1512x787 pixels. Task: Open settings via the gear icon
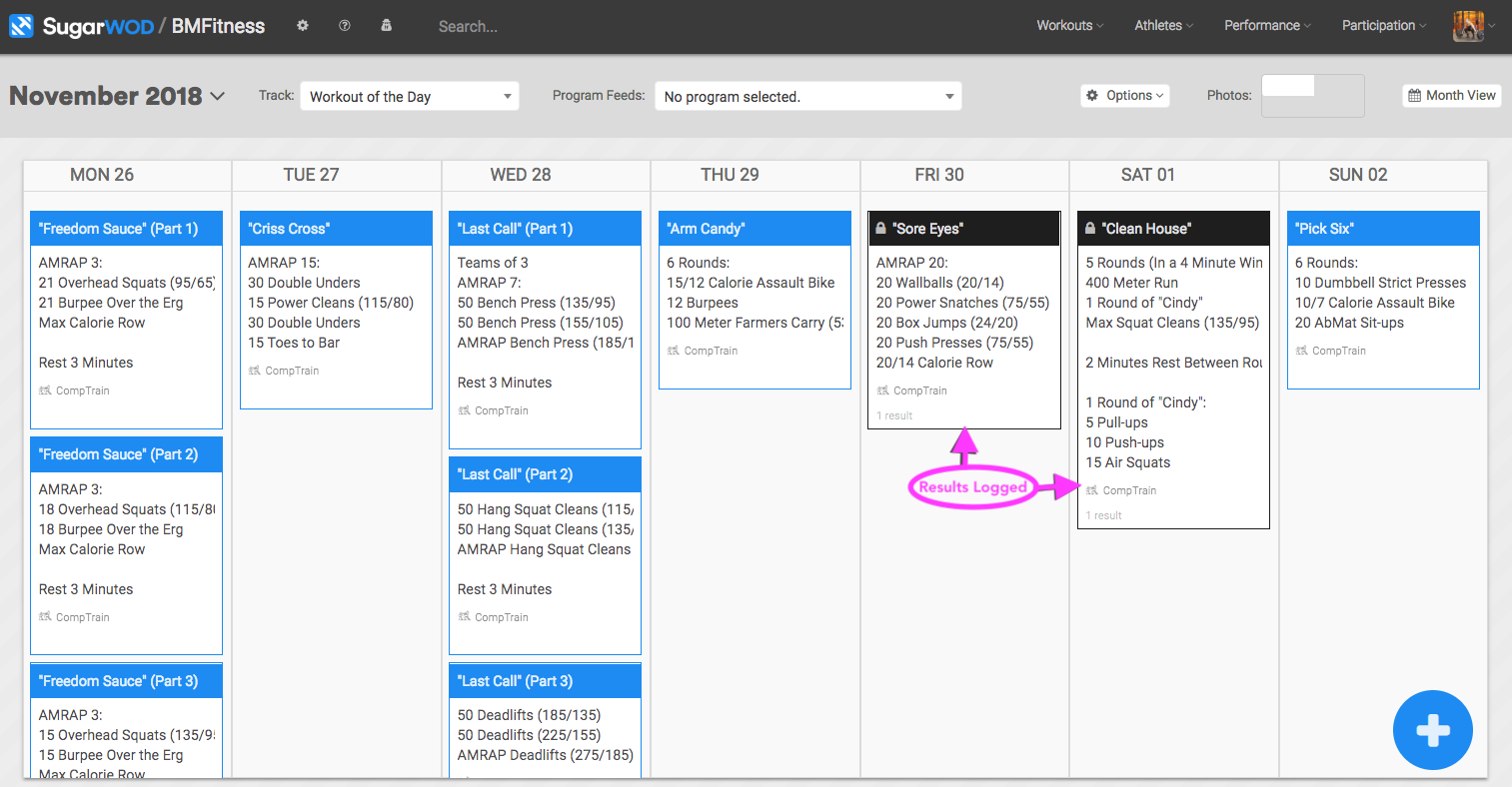[x=303, y=26]
